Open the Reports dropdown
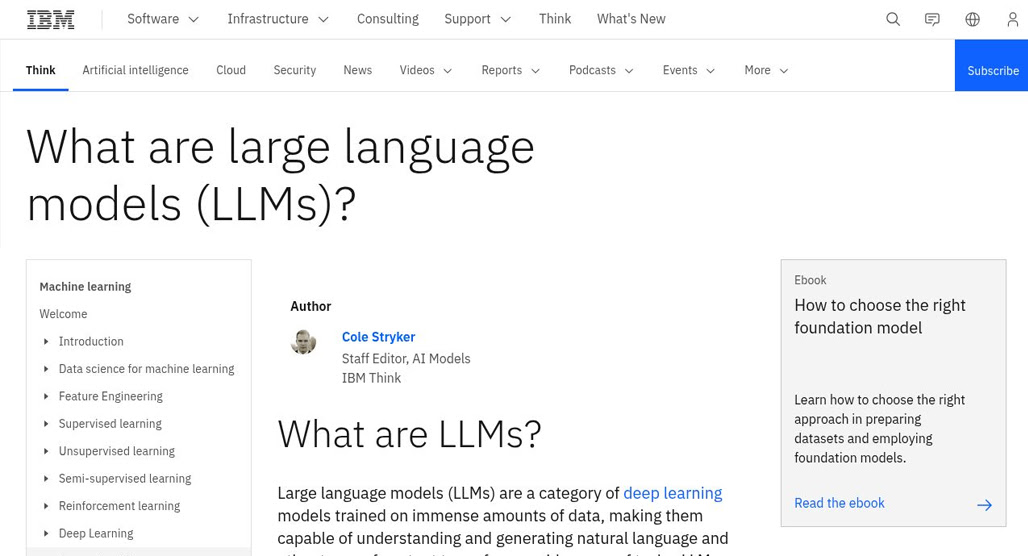Viewport: 1028px width, 556px height. pos(510,70)
